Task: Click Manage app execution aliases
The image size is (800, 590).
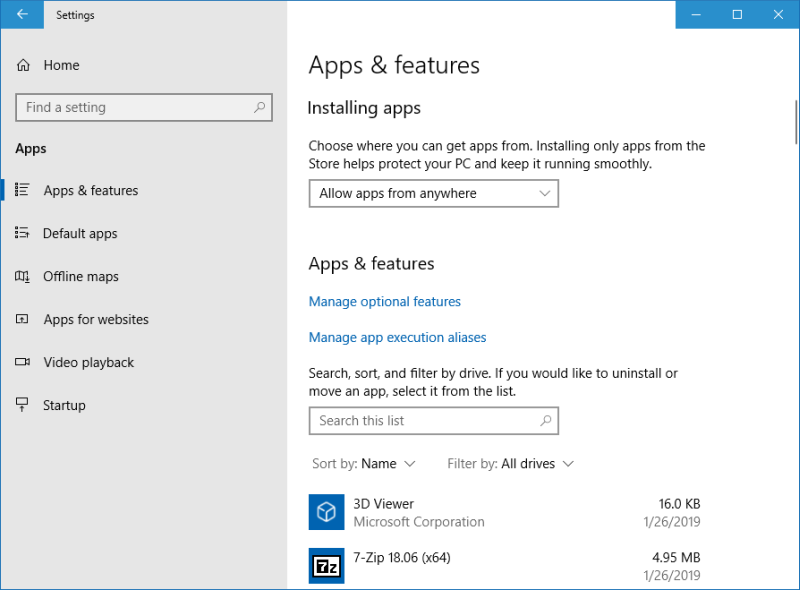Action: [397, 337]
